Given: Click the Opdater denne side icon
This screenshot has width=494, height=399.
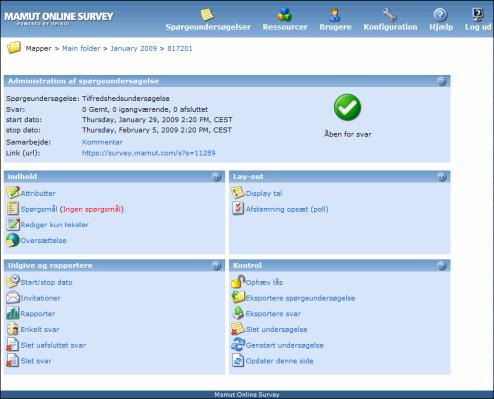Looking at the screenshot, I should (x=238, y=360).
